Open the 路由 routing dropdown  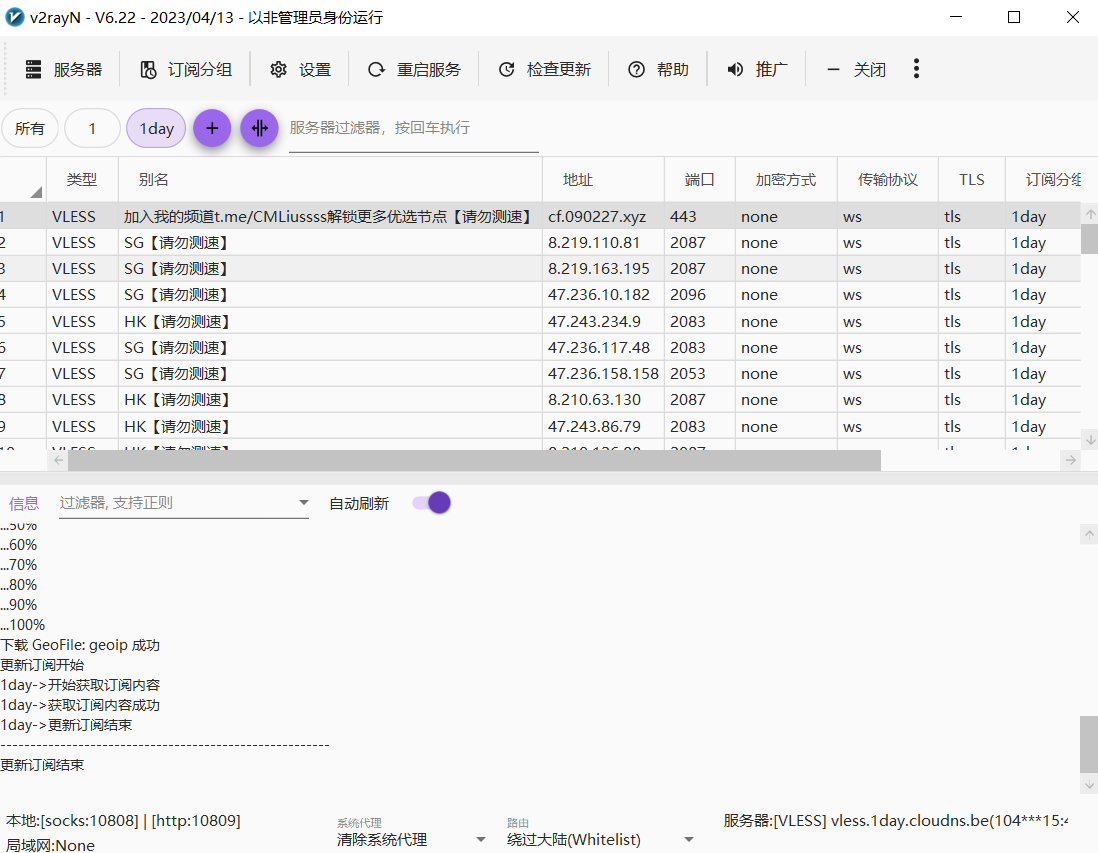coord(600,833)
